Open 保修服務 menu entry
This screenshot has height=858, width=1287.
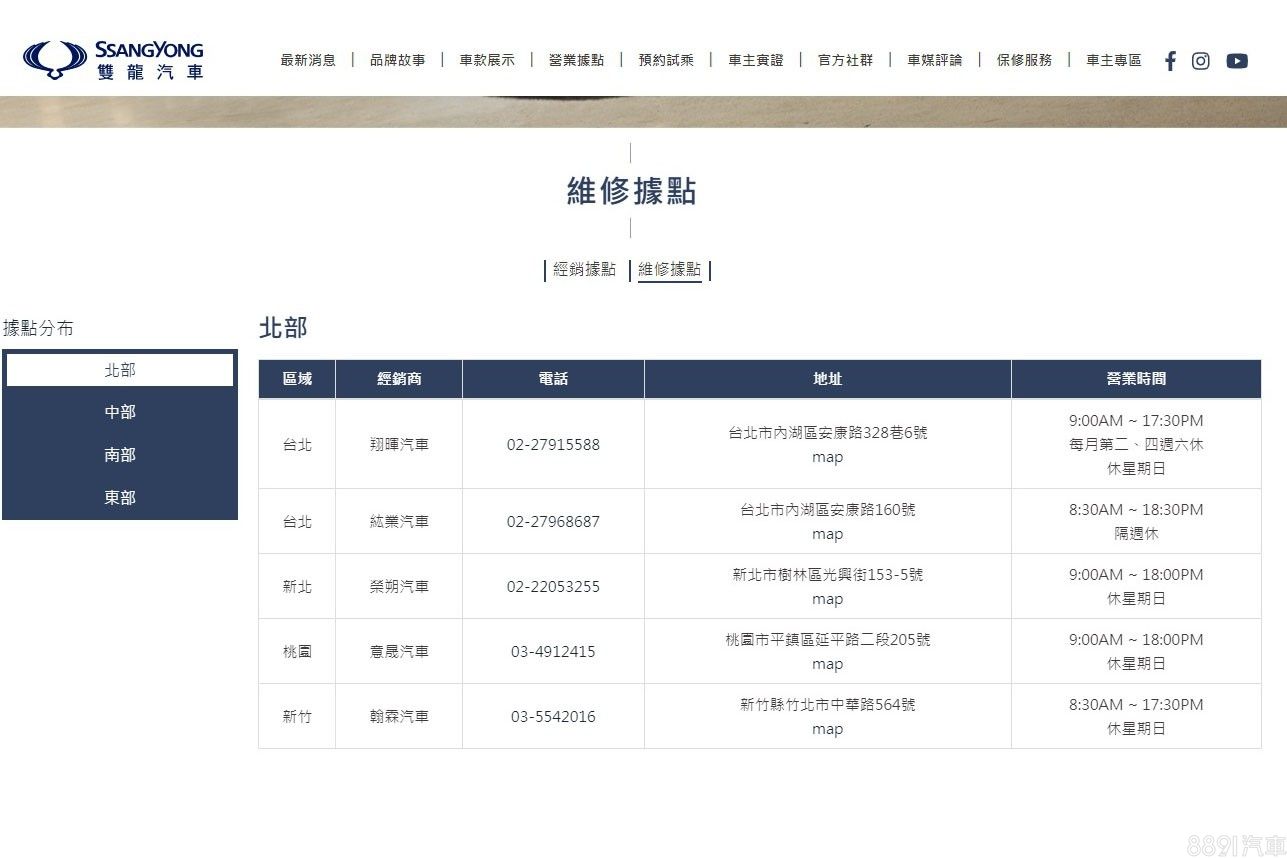[1024, 60]
